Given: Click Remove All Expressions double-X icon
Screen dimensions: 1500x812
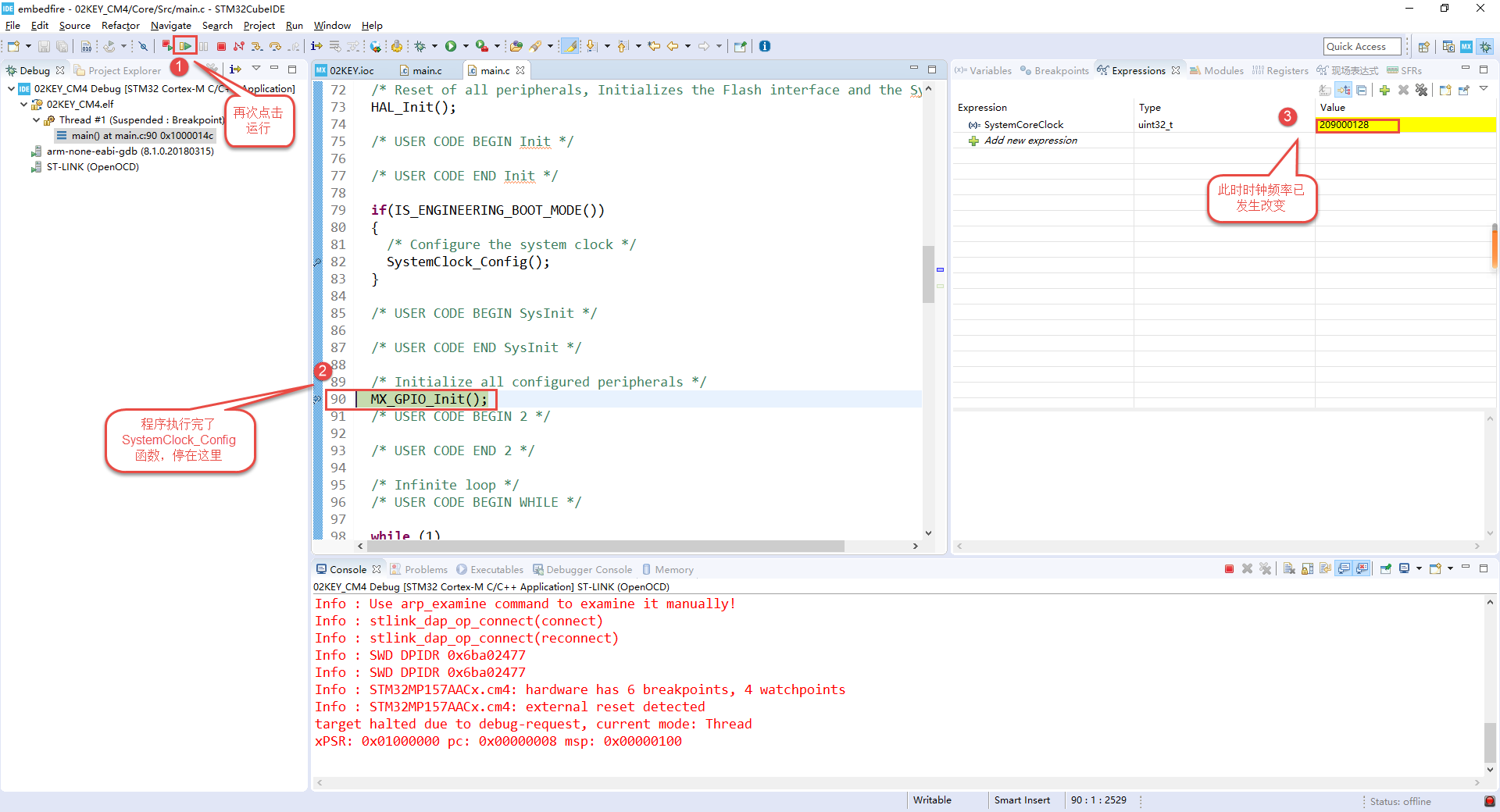Looking at the screenshot, I should [x=1421, y=90].
